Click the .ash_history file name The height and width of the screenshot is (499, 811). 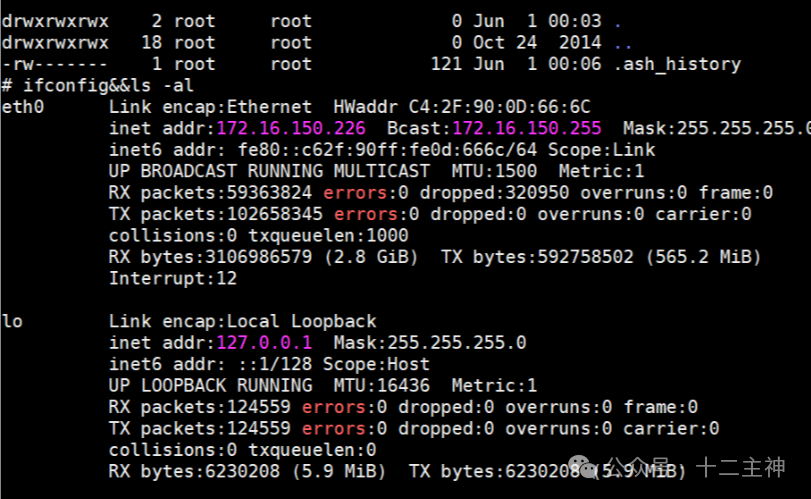[x=676, y=64]
